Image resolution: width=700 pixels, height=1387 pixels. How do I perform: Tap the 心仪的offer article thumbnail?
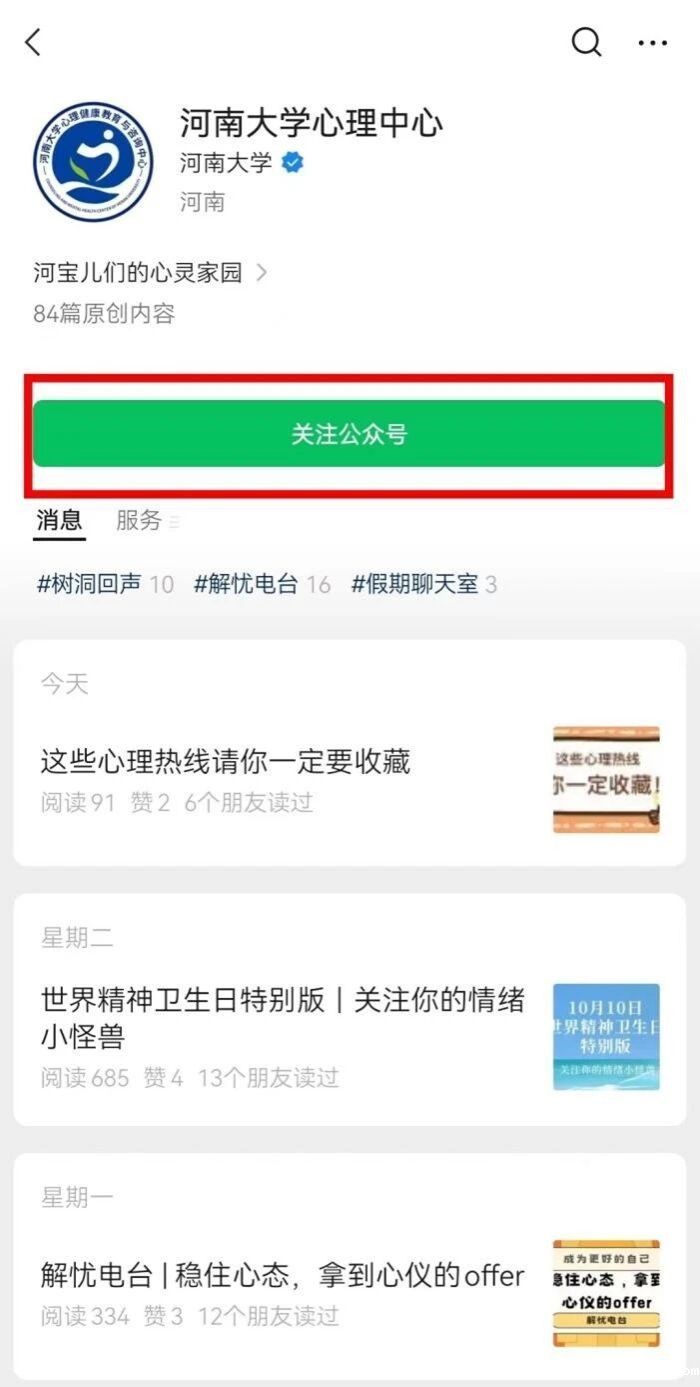tap(606, 1294)
